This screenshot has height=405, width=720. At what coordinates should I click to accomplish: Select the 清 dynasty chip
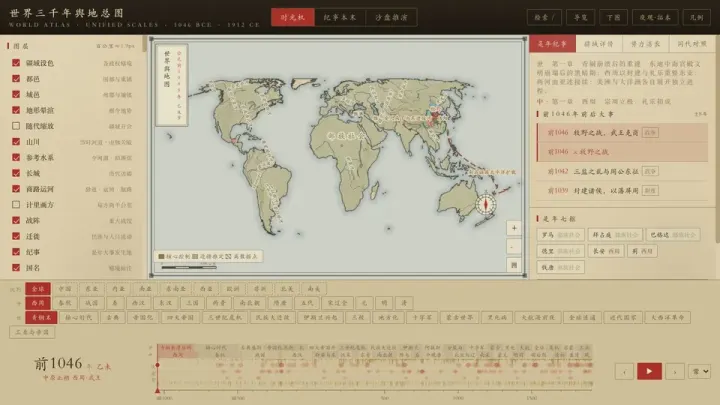404,303
